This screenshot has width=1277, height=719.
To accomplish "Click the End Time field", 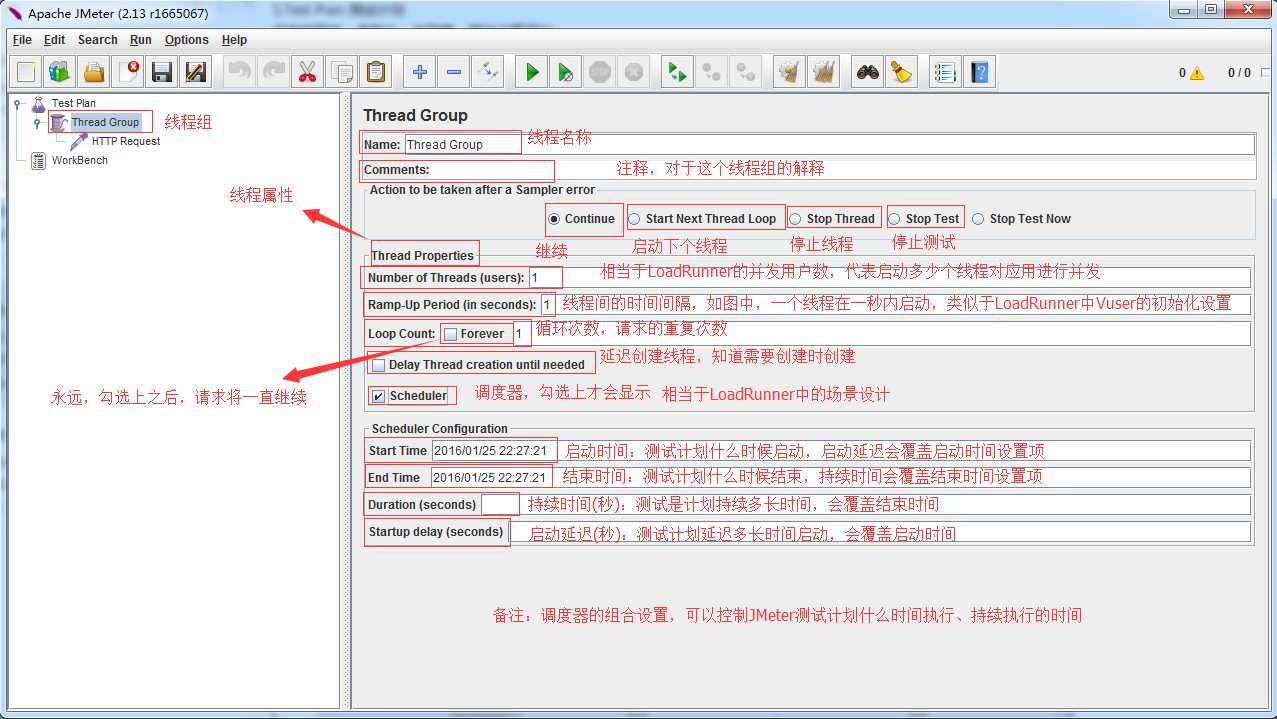I will 841,478.
